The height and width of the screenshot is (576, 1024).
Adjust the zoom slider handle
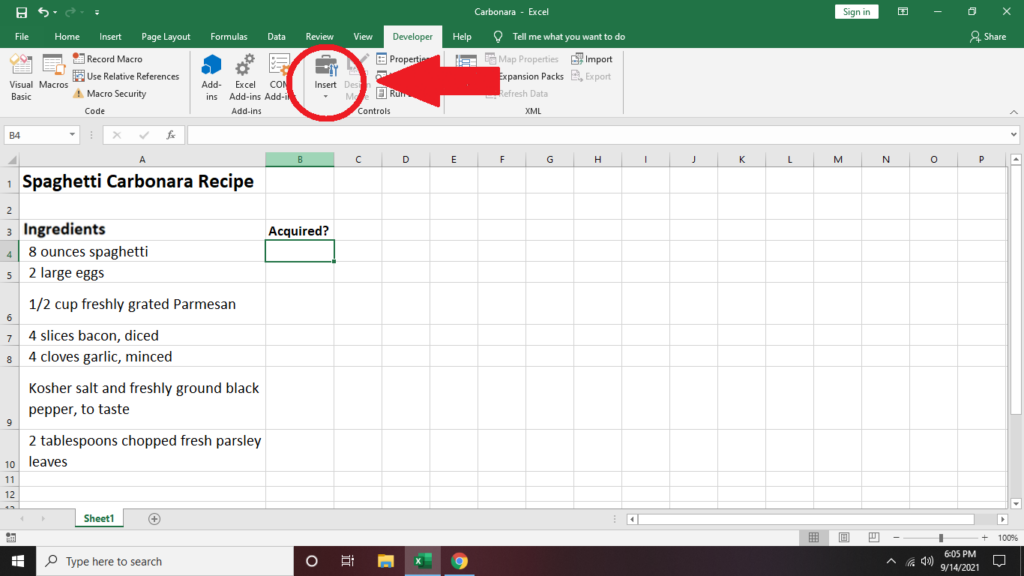(941, 538)
